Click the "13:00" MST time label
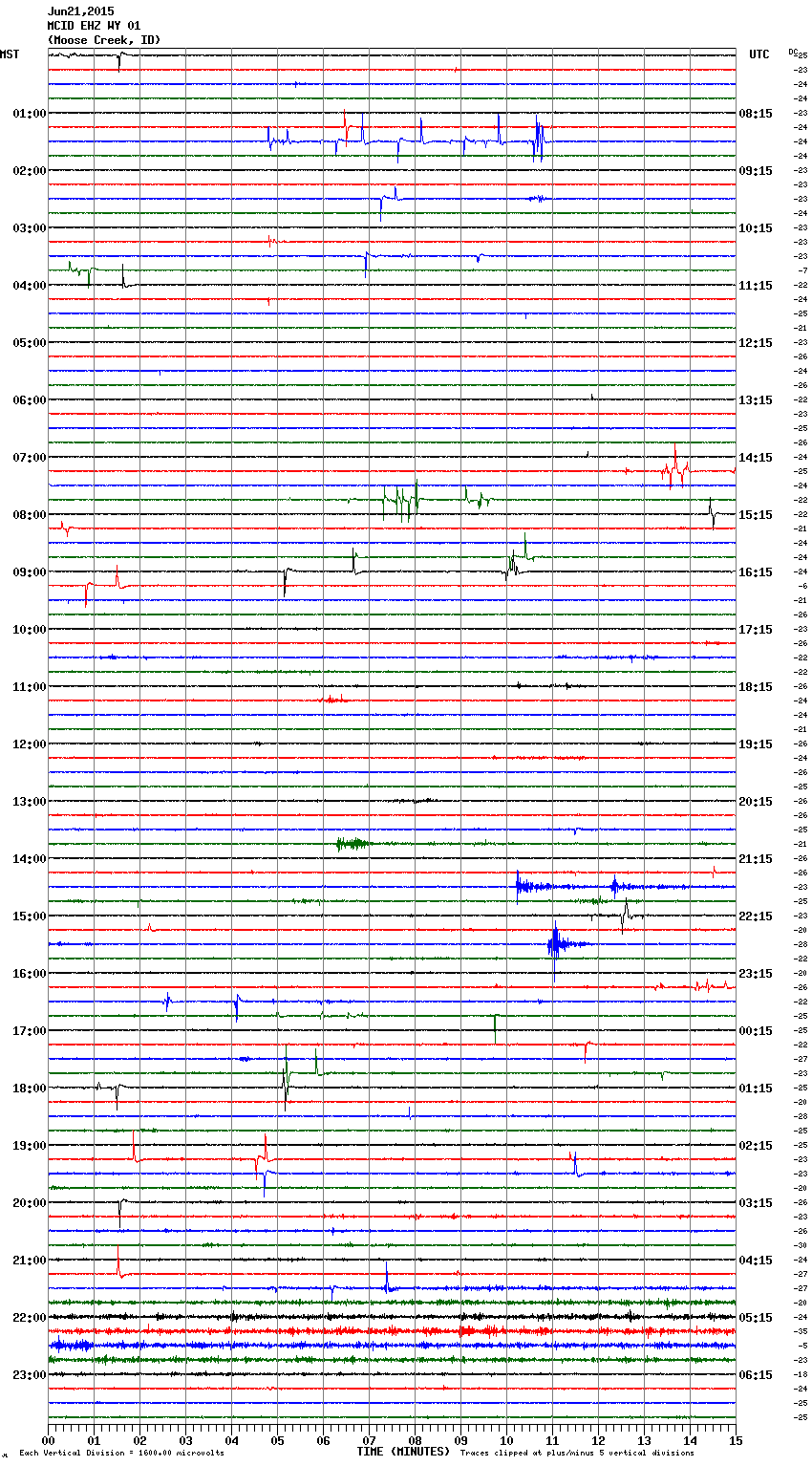Image resolution: width=812 pixels, height=1466 pixels. [x=30, y=802]
